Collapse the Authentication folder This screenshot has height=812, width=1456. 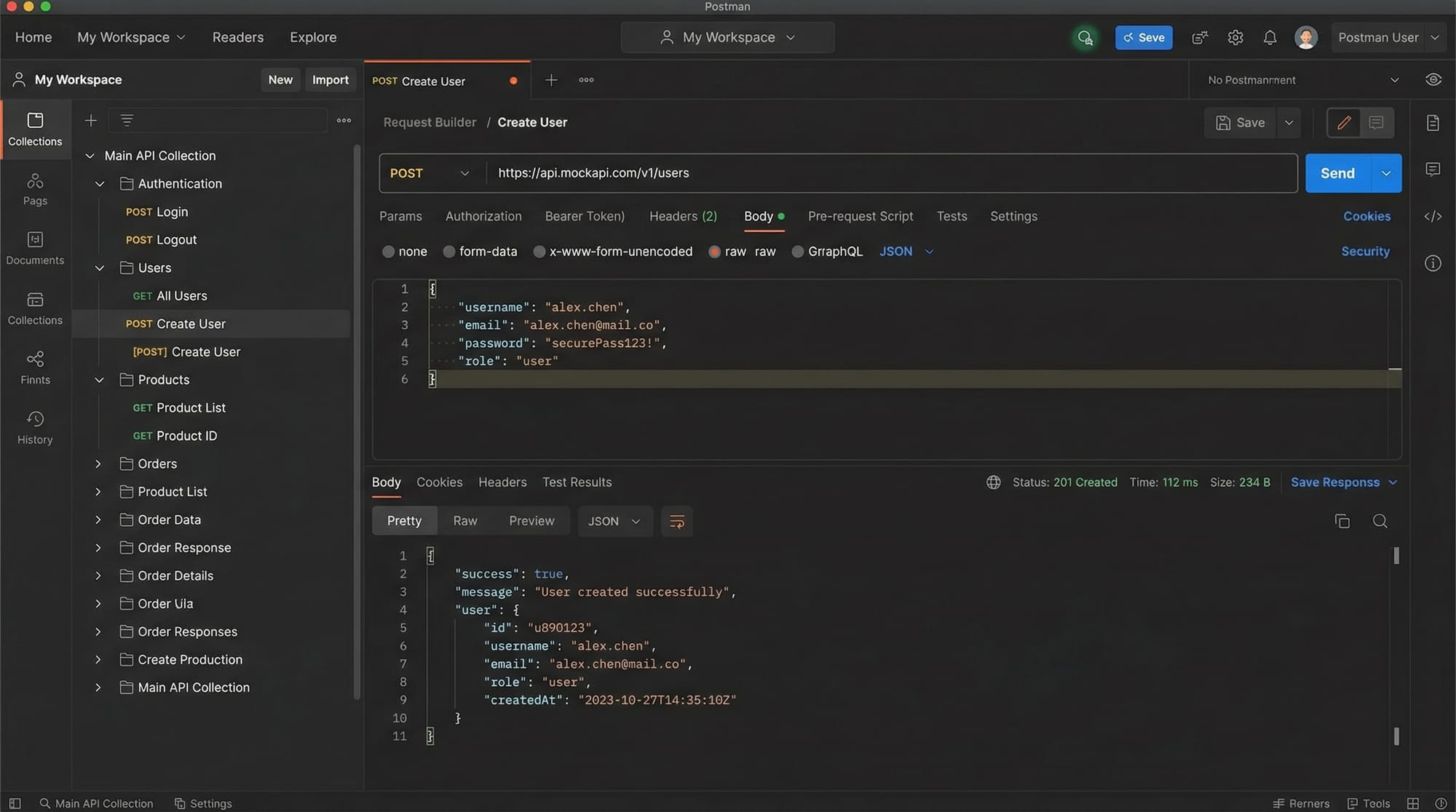(99, 183)
